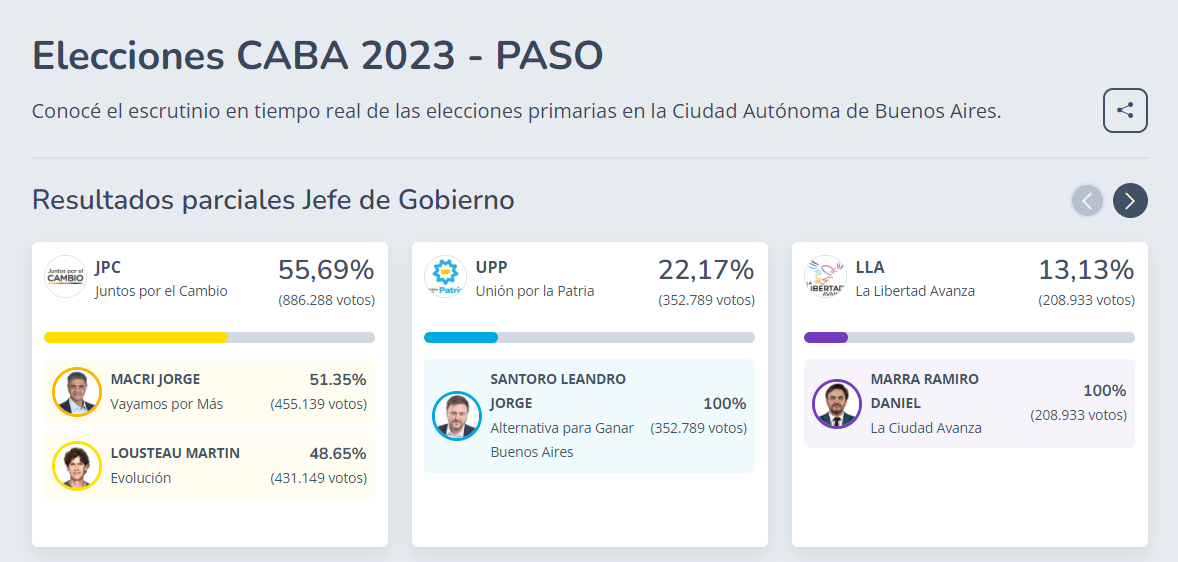Click Marra Ramiro Daniel's candidate photo

click(x=837, y=404)
